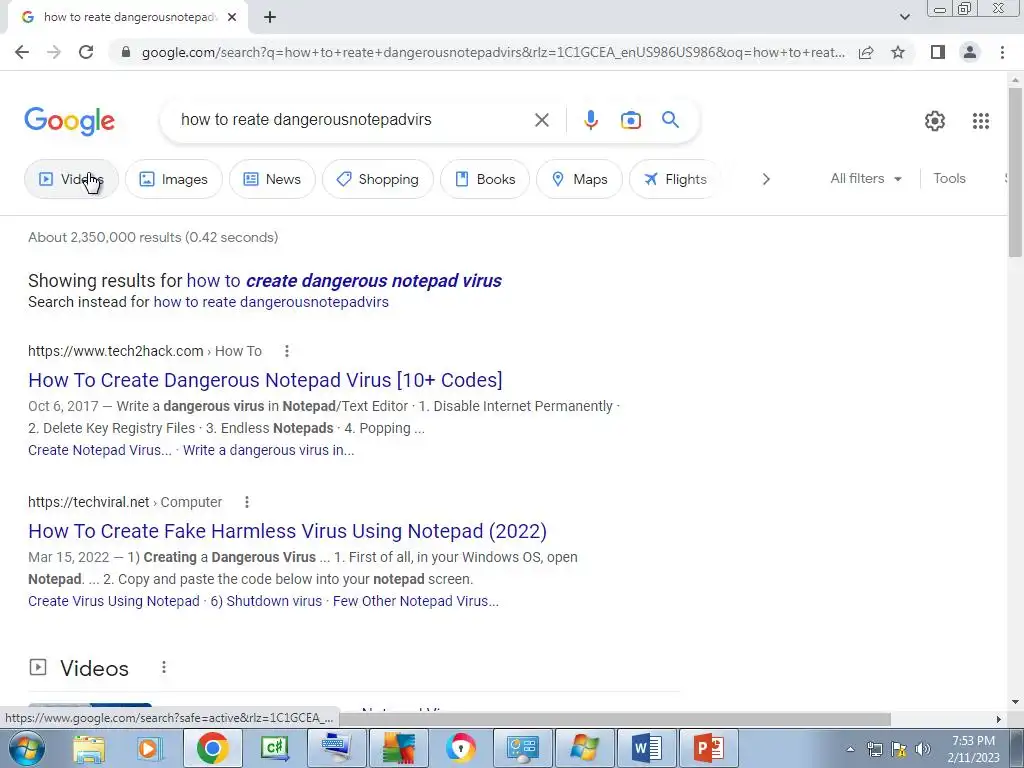Open Google quick settings gear
Image resolution: width=1024 pixels, height=768 pixels.
coord(935,121)
